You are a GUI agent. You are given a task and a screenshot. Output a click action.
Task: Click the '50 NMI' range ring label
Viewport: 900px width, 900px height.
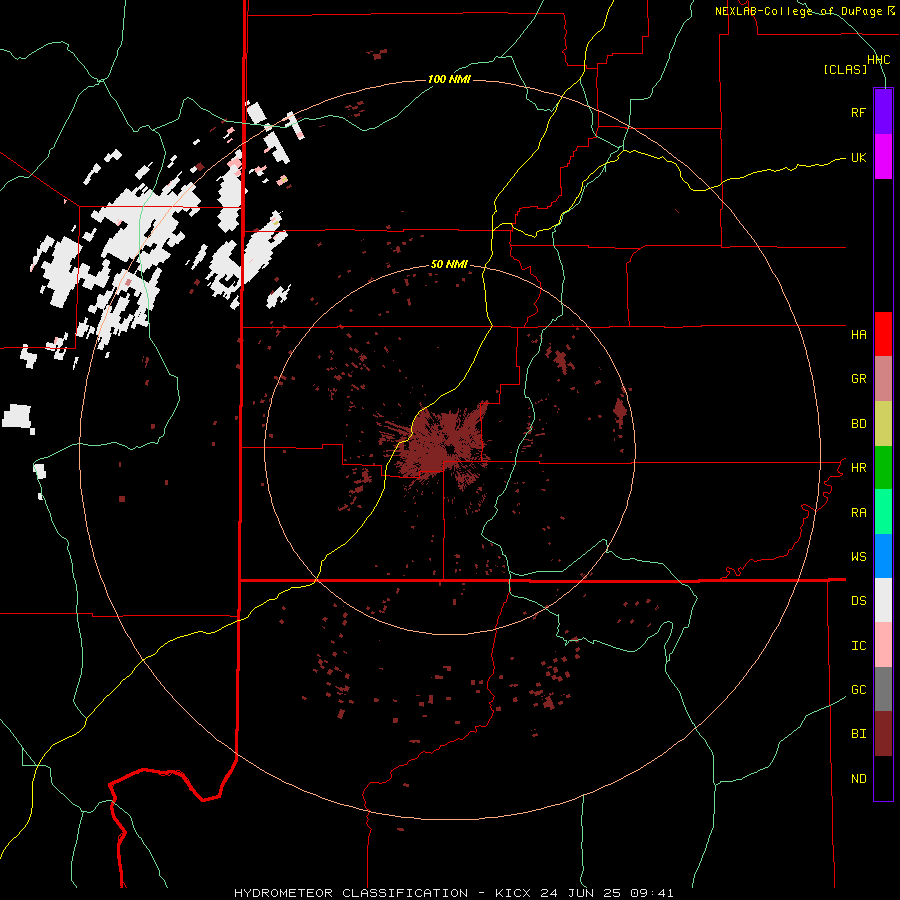pyautogui.click(x=449, y=265)
